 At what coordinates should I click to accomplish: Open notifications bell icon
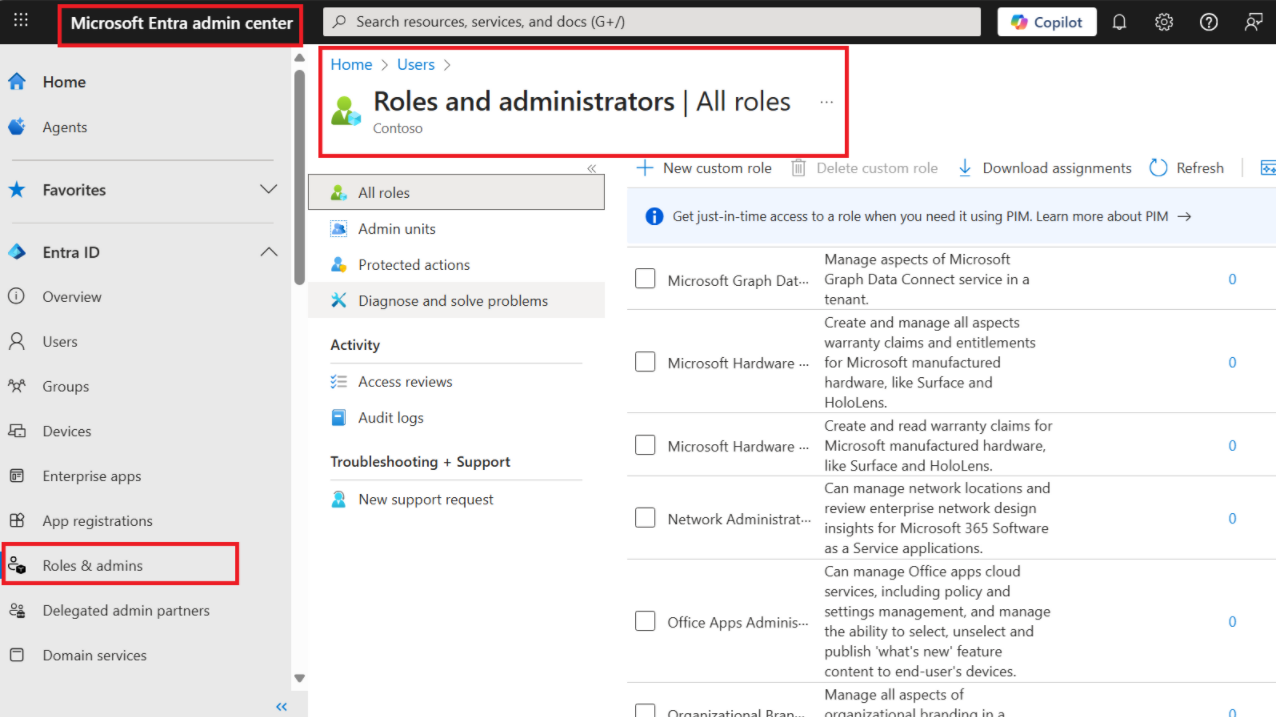coord(1119,22)
